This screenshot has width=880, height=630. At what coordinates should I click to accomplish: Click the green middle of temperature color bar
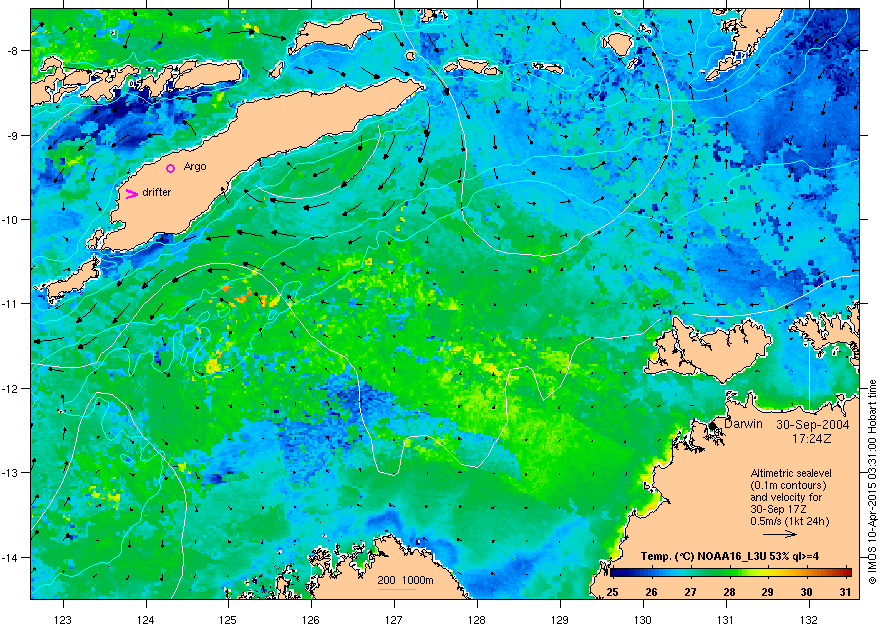click(731, 573)
